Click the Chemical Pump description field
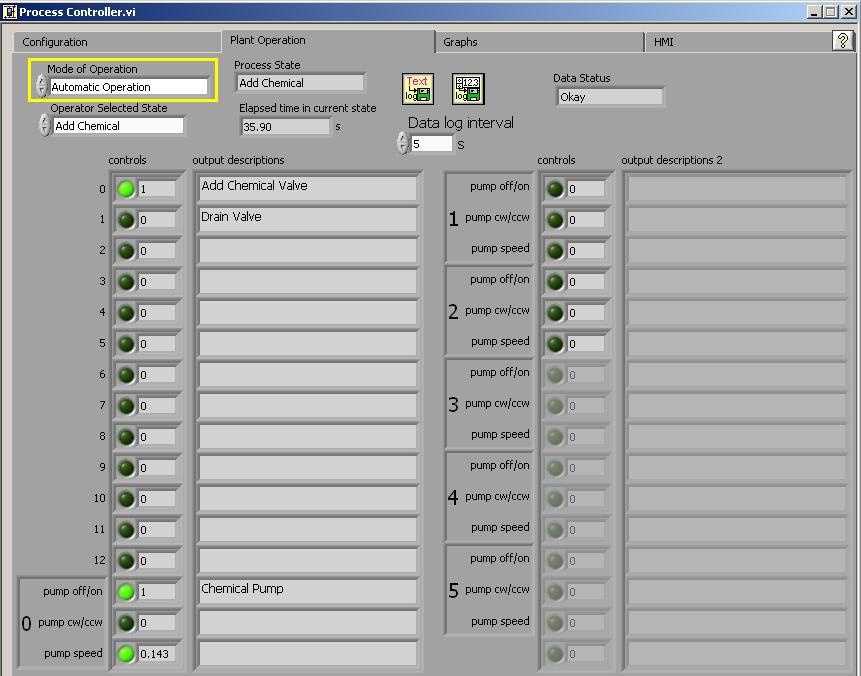The image size is (861, 676). [308, 592]
